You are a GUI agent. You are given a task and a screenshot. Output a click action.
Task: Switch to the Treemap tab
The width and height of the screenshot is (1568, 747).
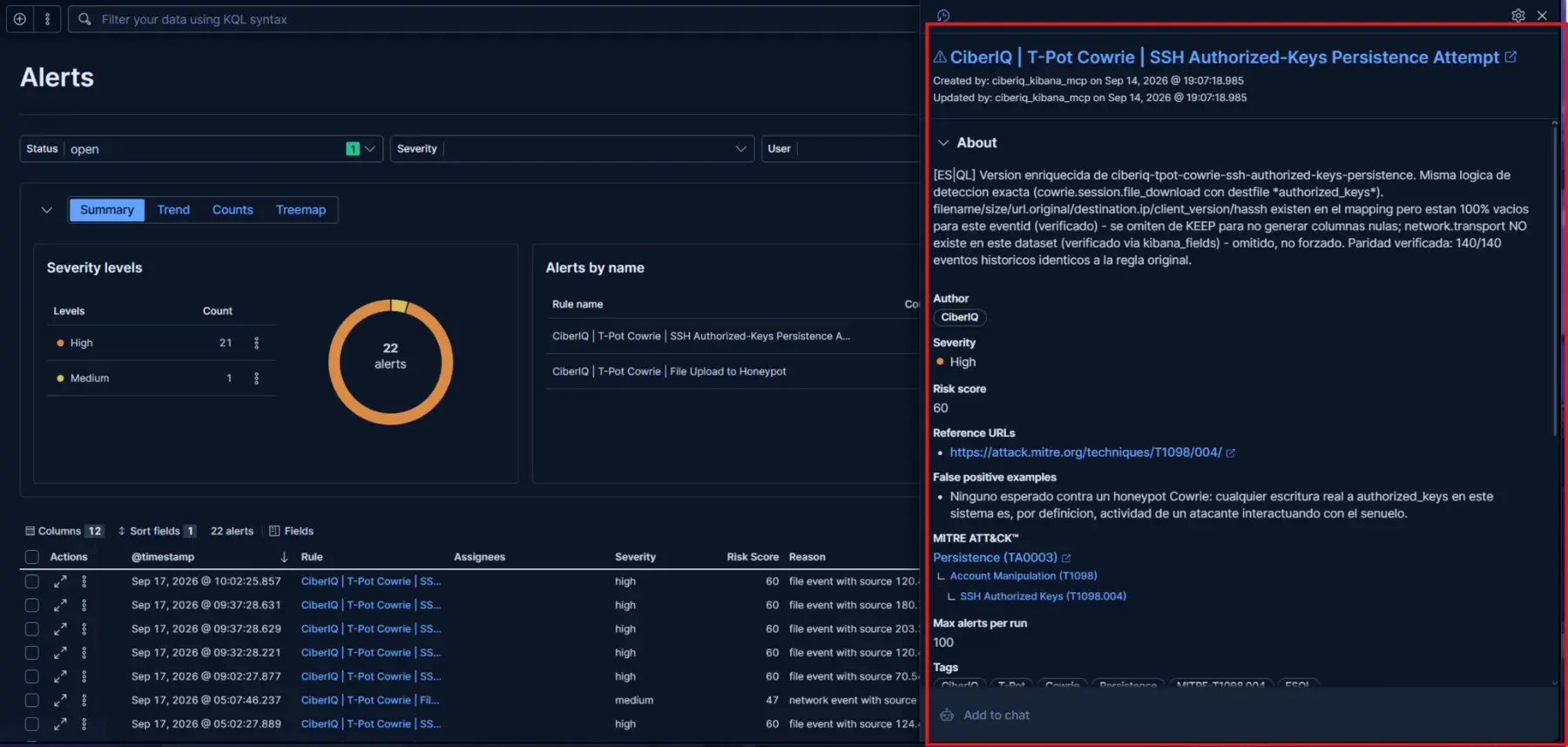[x=301, y=210]
